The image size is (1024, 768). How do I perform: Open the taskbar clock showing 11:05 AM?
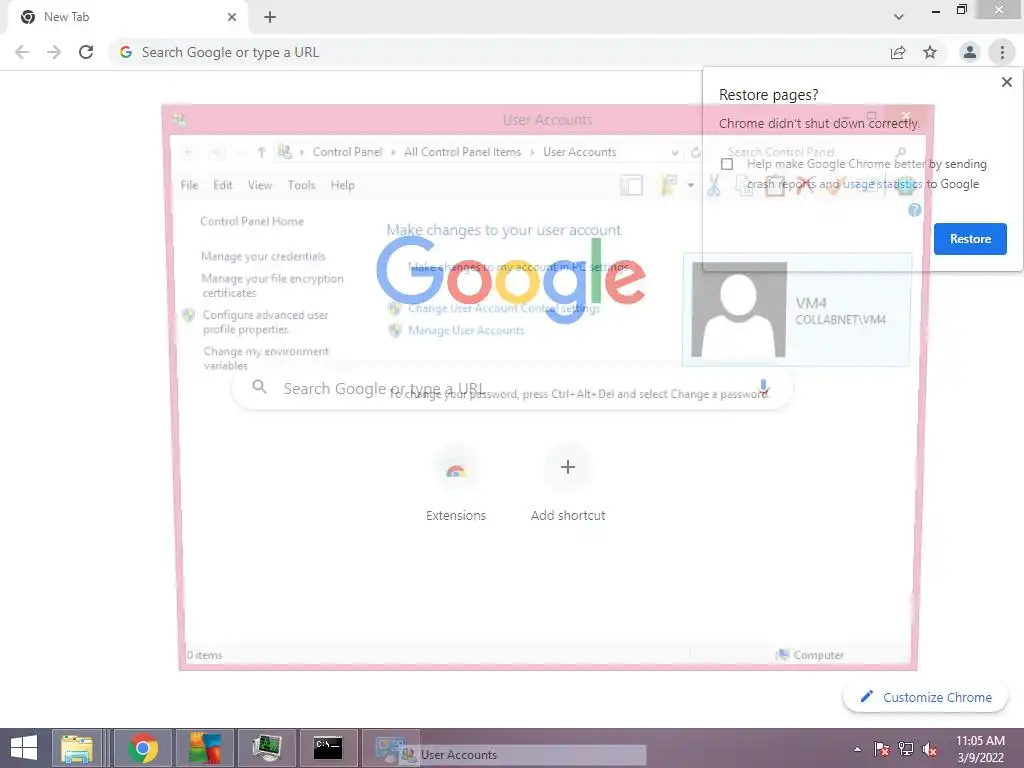[980, 748]
